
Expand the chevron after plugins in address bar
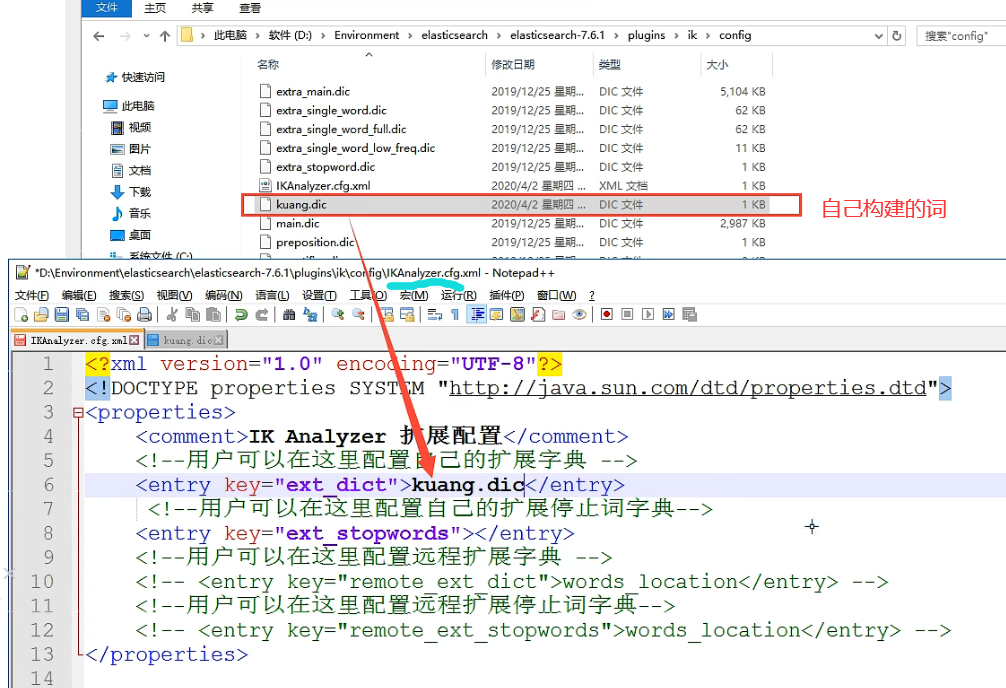pos(676,36)
